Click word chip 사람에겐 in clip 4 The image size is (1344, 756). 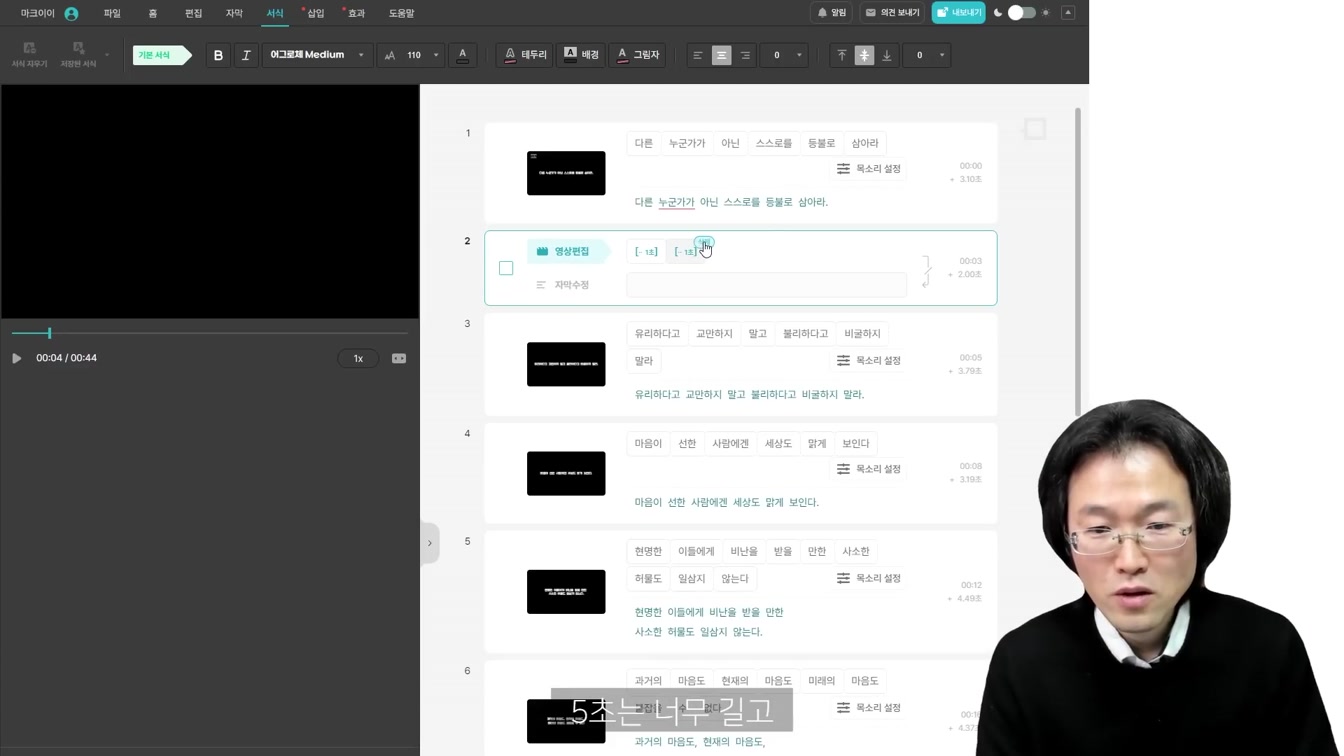tap(730, 443)
